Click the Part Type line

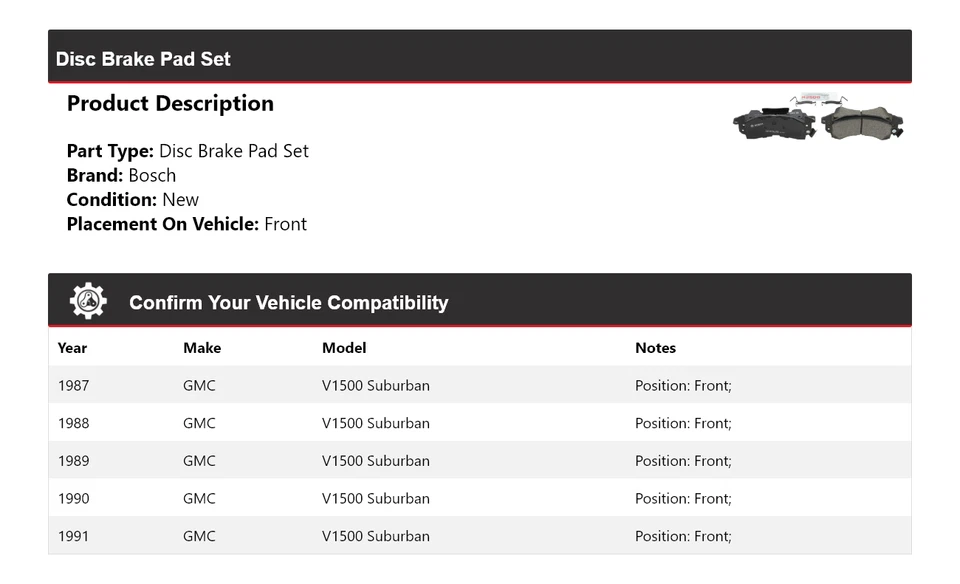pyautogui.click(x=187, y=151)
